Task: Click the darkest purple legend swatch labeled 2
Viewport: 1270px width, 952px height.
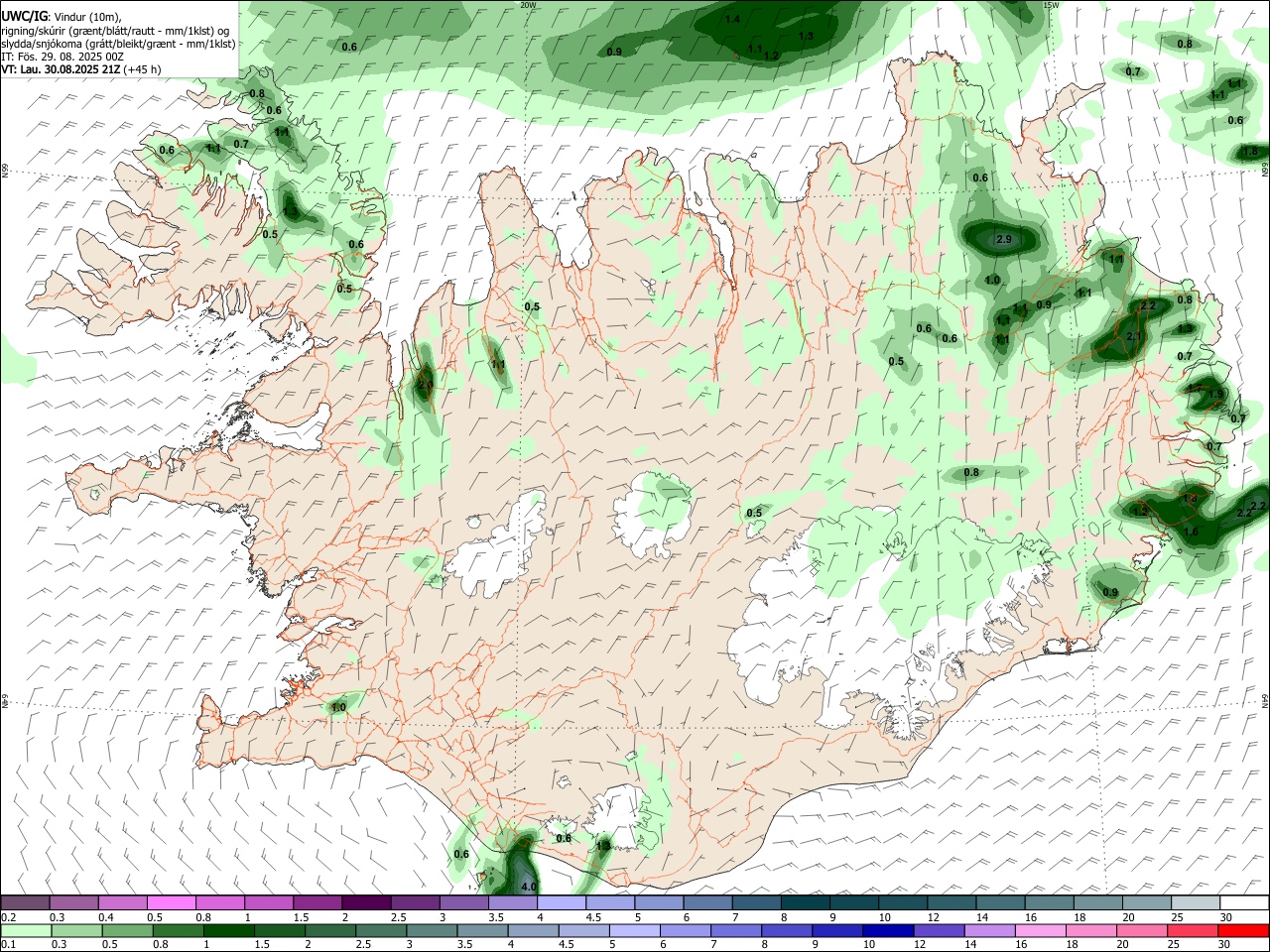Action: [x=365, y=902]
